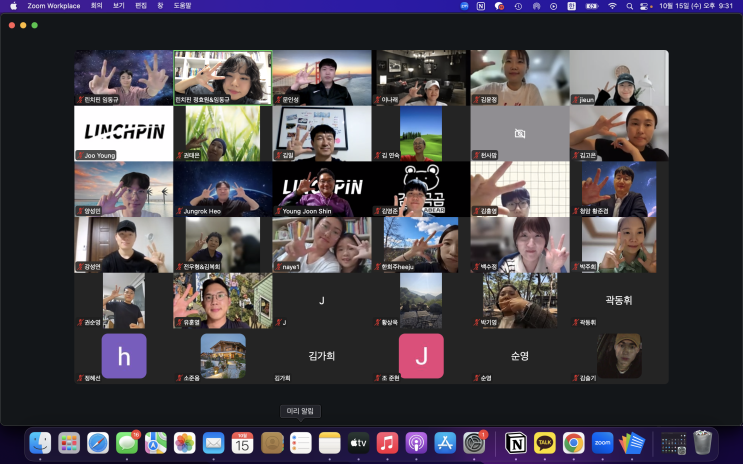Select the 곽동휘 participant tile
743x464 pixels.
point(619,300)
